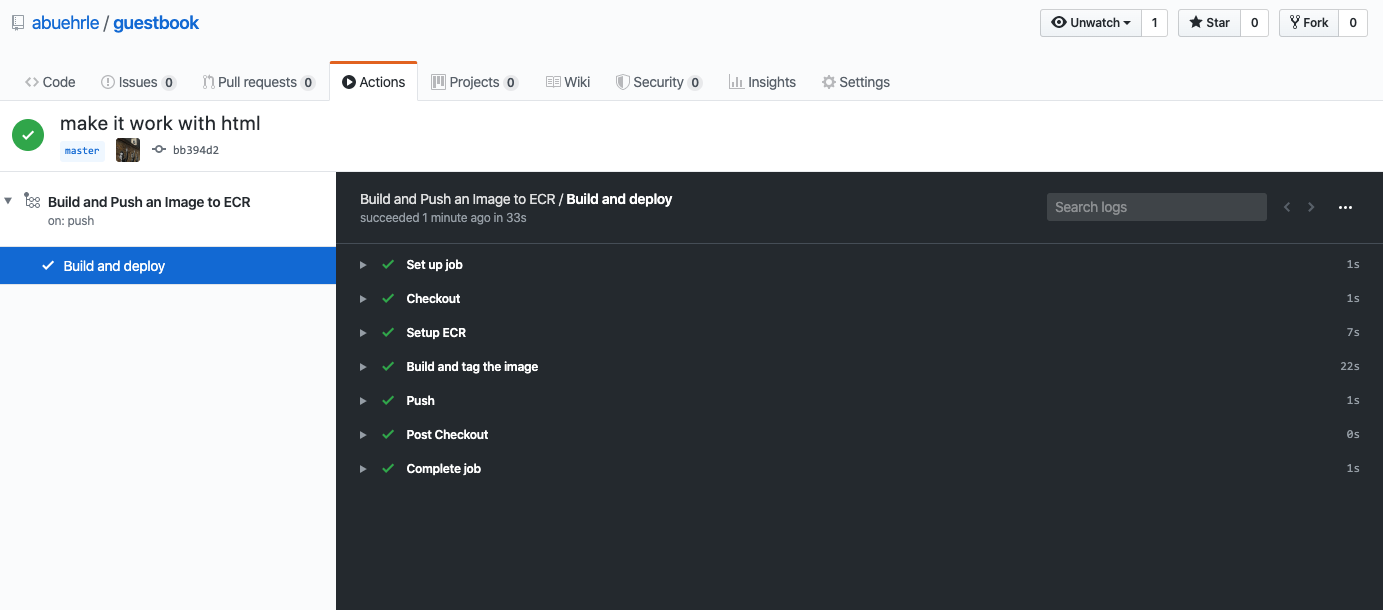Click the 0s duration value
The width and height of the screenshot is (1383, 610).
pyautogui.click(x=1353, y=435)
